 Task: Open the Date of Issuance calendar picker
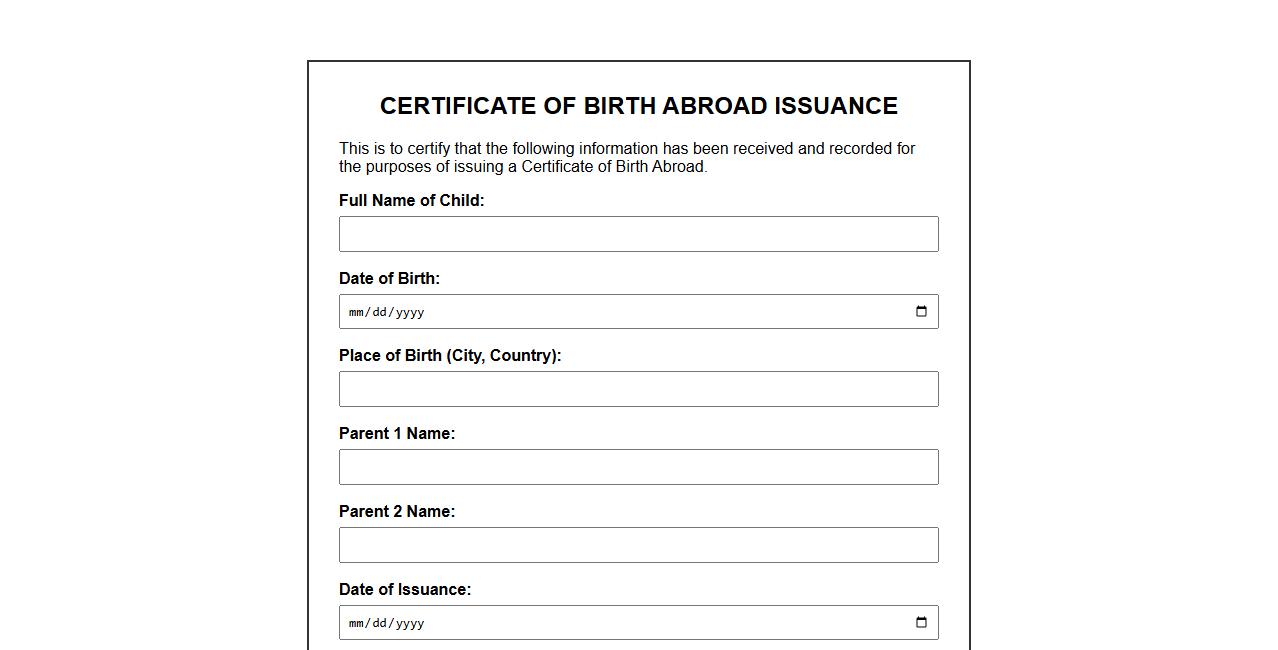[921, 623]
